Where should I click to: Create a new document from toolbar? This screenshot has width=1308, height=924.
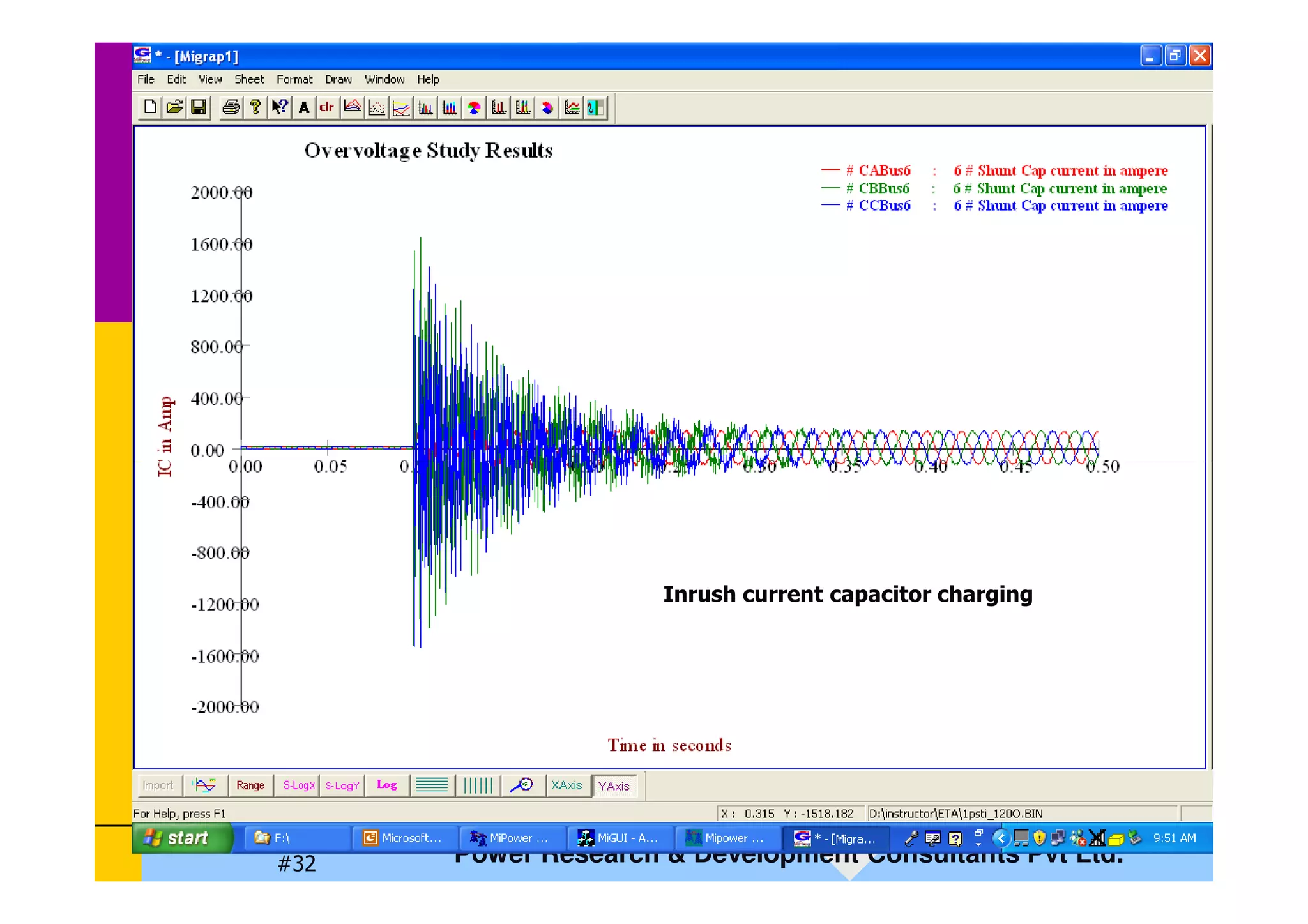click(x=150, y=107)
